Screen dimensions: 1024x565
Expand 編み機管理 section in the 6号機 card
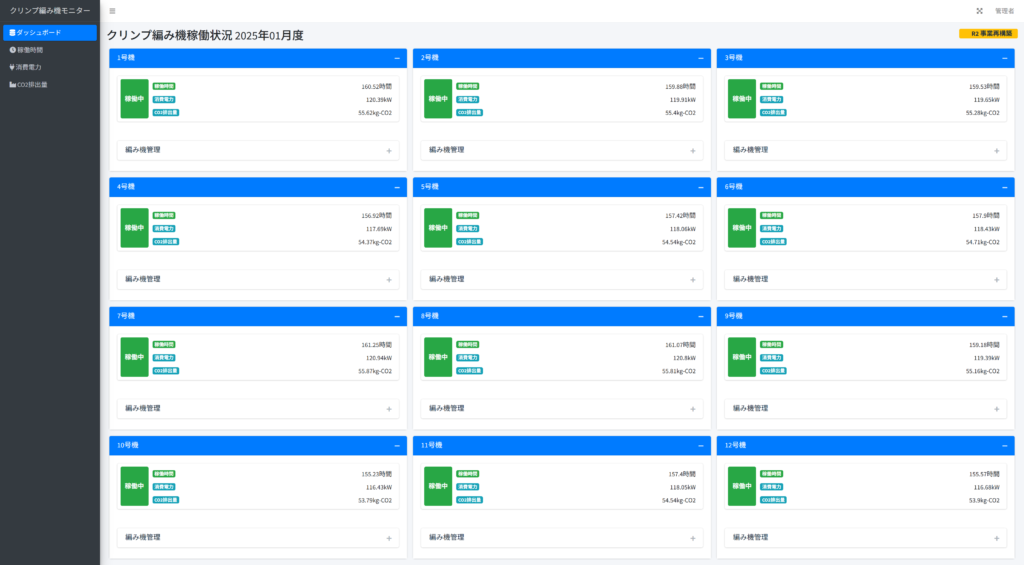[996, 280]
